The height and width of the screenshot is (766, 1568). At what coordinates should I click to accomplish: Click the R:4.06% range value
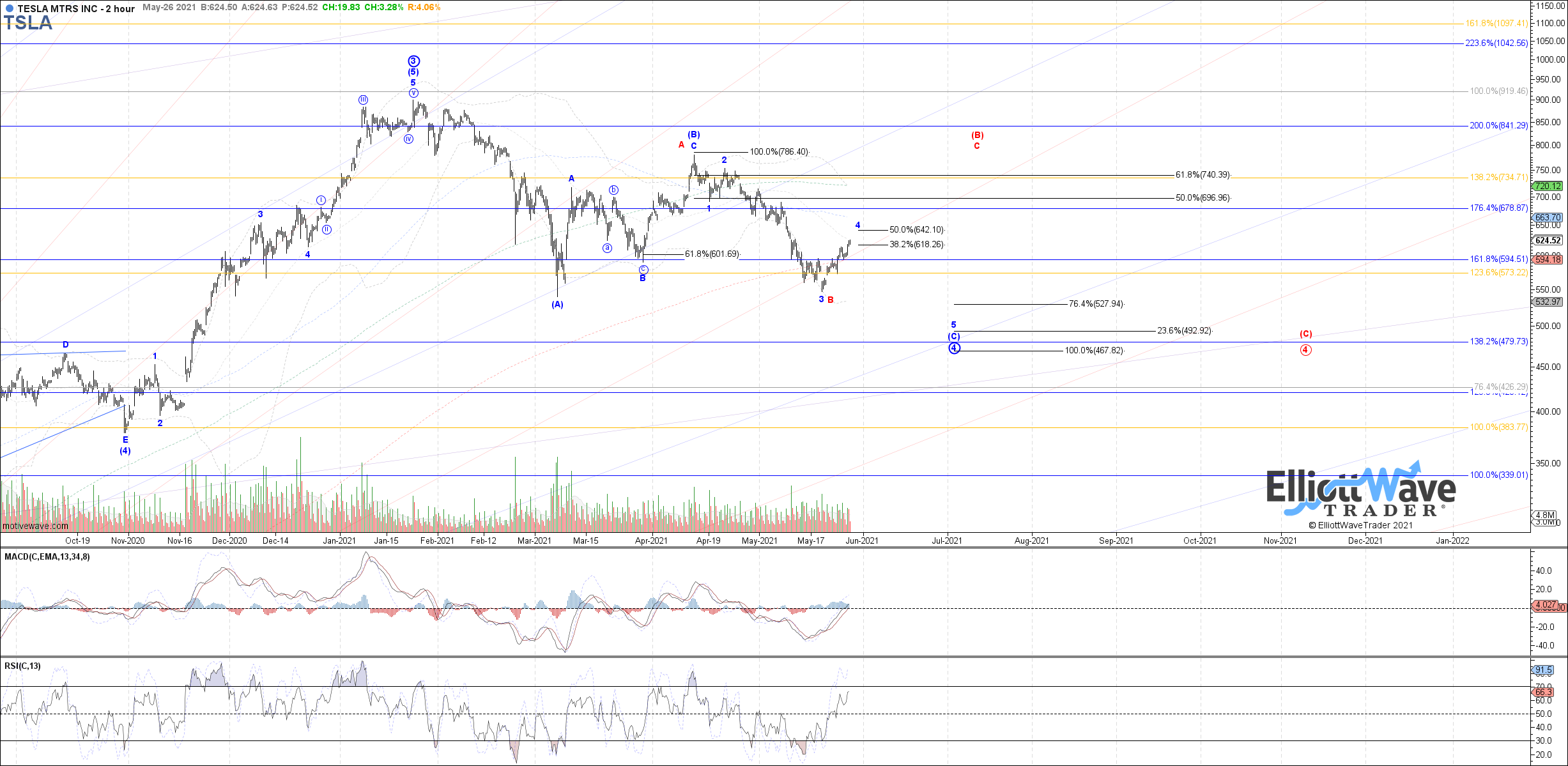tap(424, 8)
